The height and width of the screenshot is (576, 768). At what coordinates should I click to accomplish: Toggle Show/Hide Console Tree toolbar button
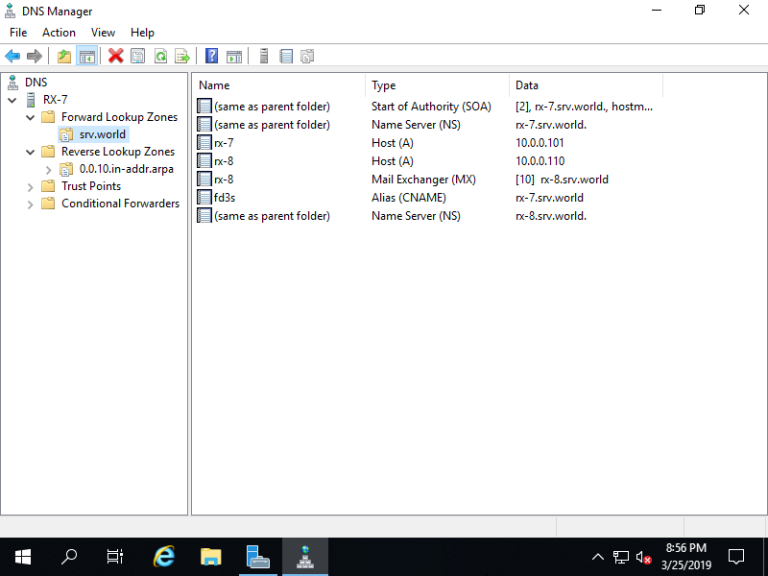click(x=87, y=56)
